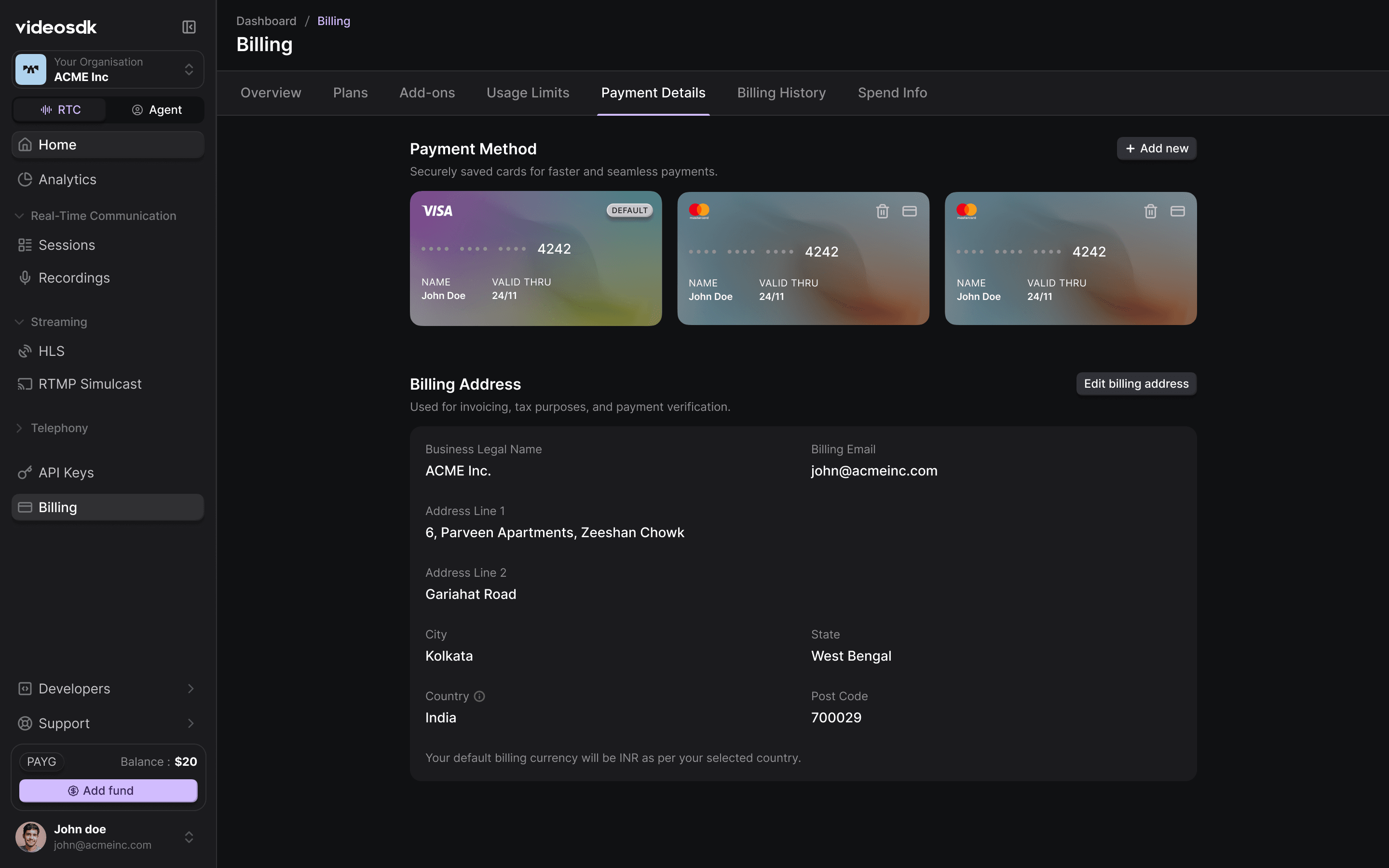Edit the billing address
Viewport: 1389px width, 868px height.
[1135, 383]
